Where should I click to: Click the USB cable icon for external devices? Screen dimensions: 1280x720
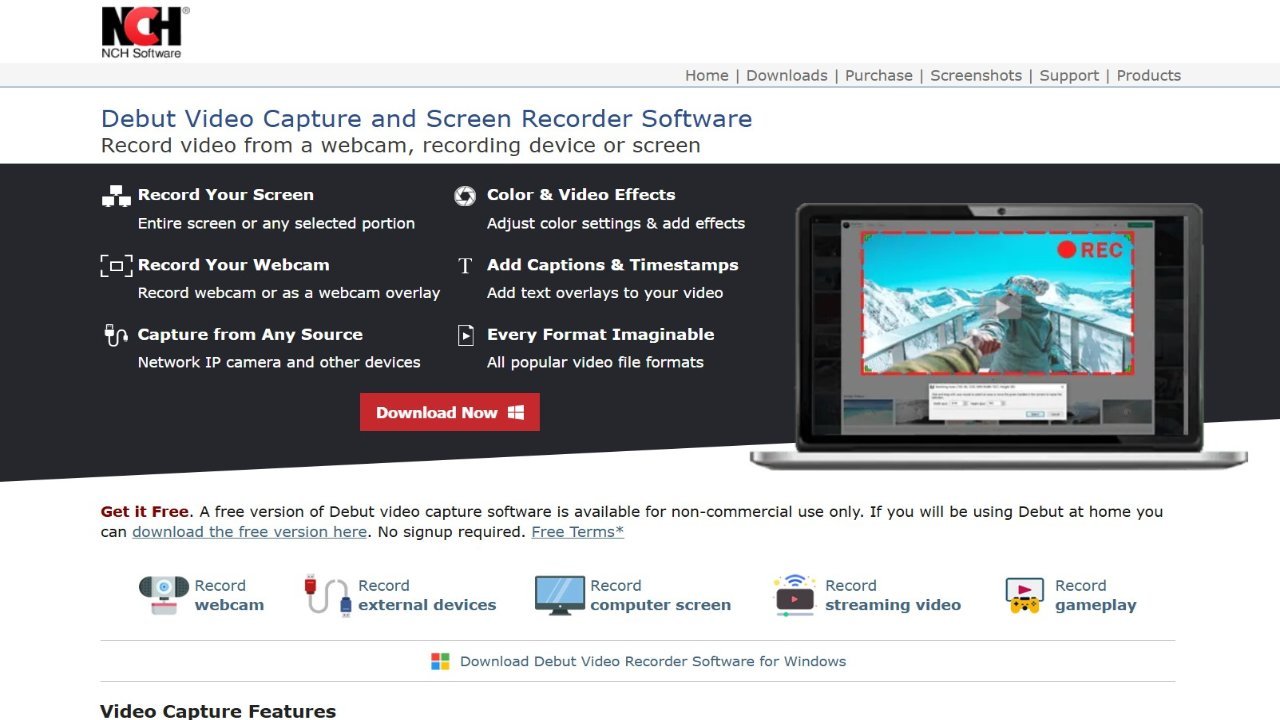[x=328, y=595]
